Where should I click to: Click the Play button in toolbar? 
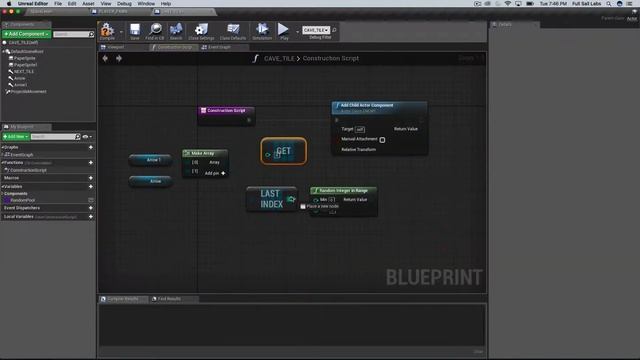coord(284,31)
